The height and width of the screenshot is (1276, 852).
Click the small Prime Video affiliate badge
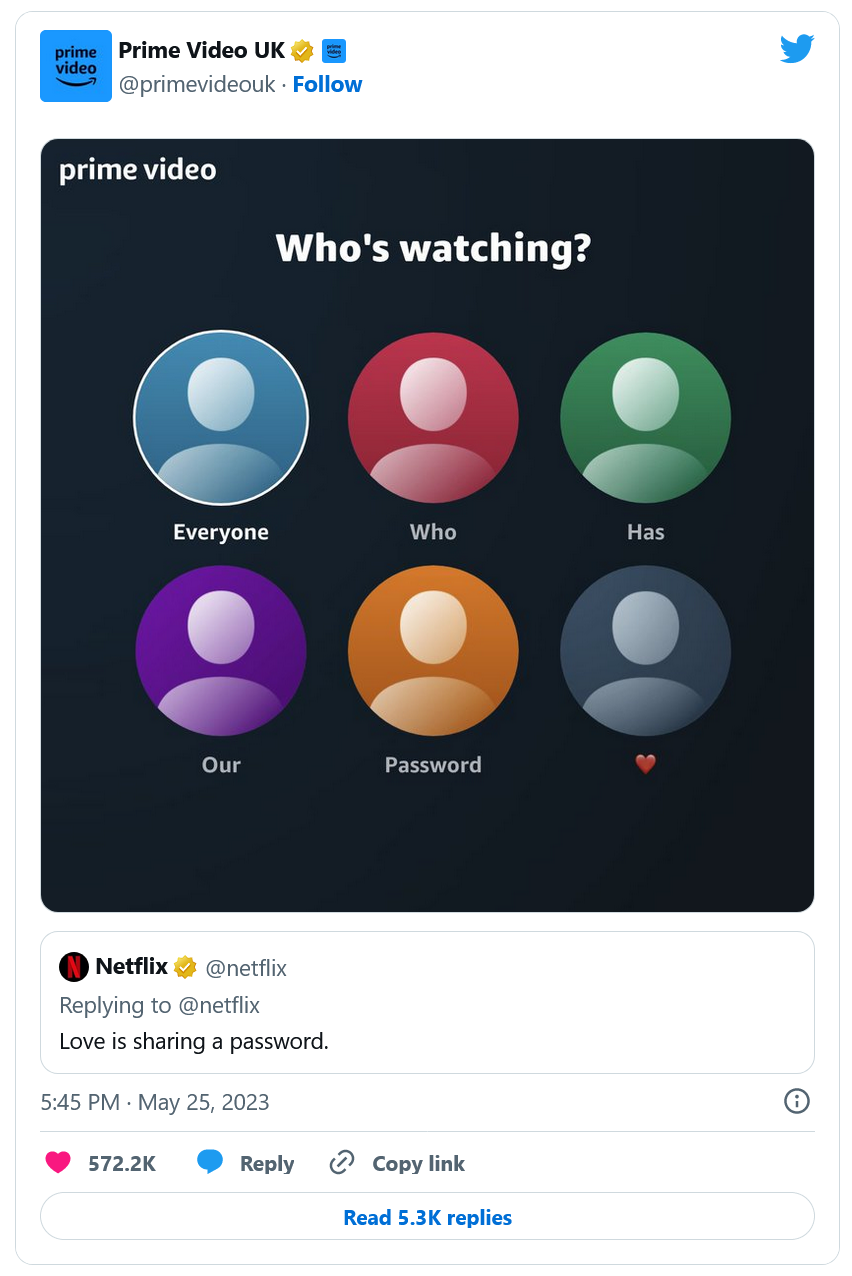[334, 50]
